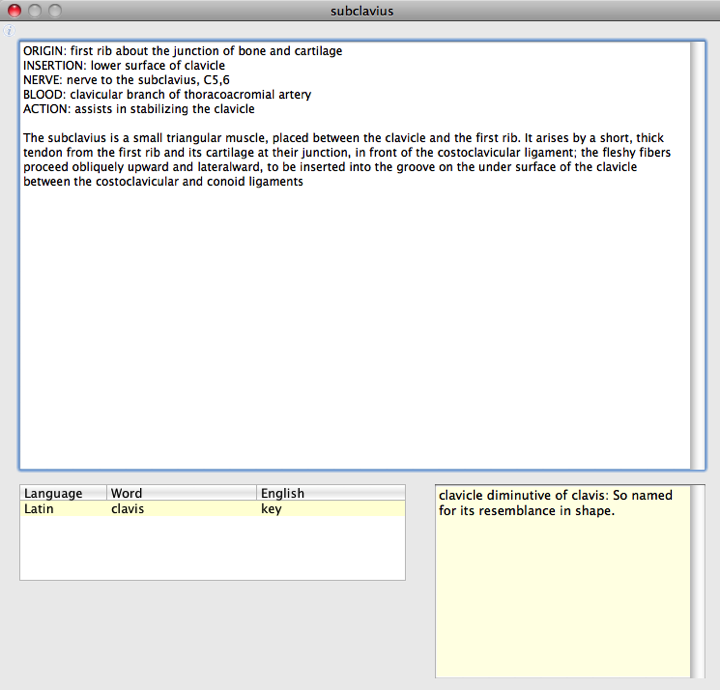Screen dimensions: 720x690
Task: Place the cursor in the ORIGIN line
Action: click(x=182, y=51)
